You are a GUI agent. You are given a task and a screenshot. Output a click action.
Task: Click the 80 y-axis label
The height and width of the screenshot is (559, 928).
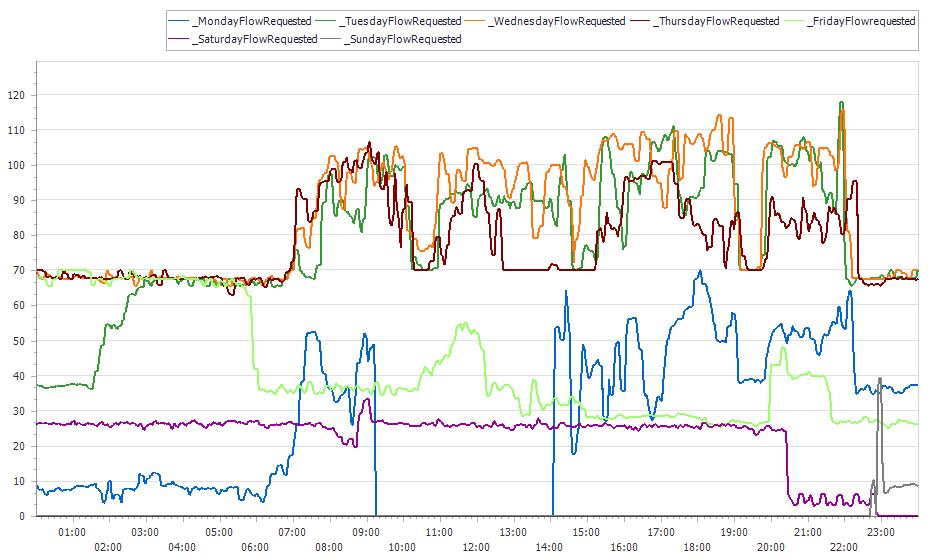pos(19,235)
